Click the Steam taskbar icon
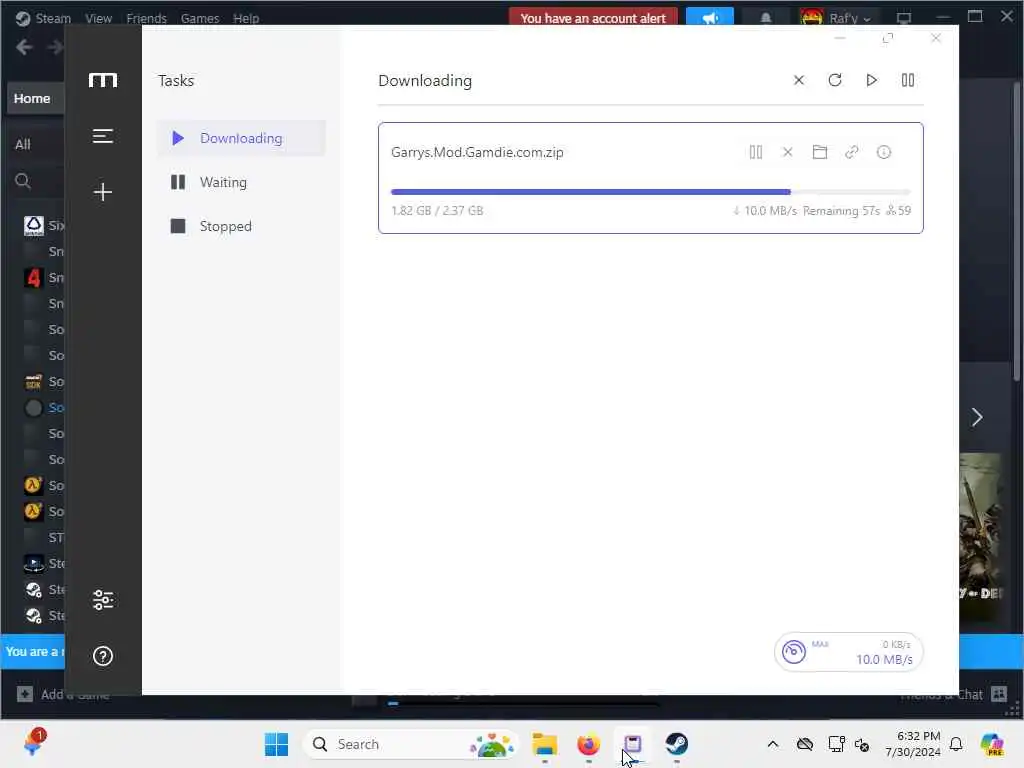Image resolution: width=1024 pixels, height=768 pixels. click(677, 744)
